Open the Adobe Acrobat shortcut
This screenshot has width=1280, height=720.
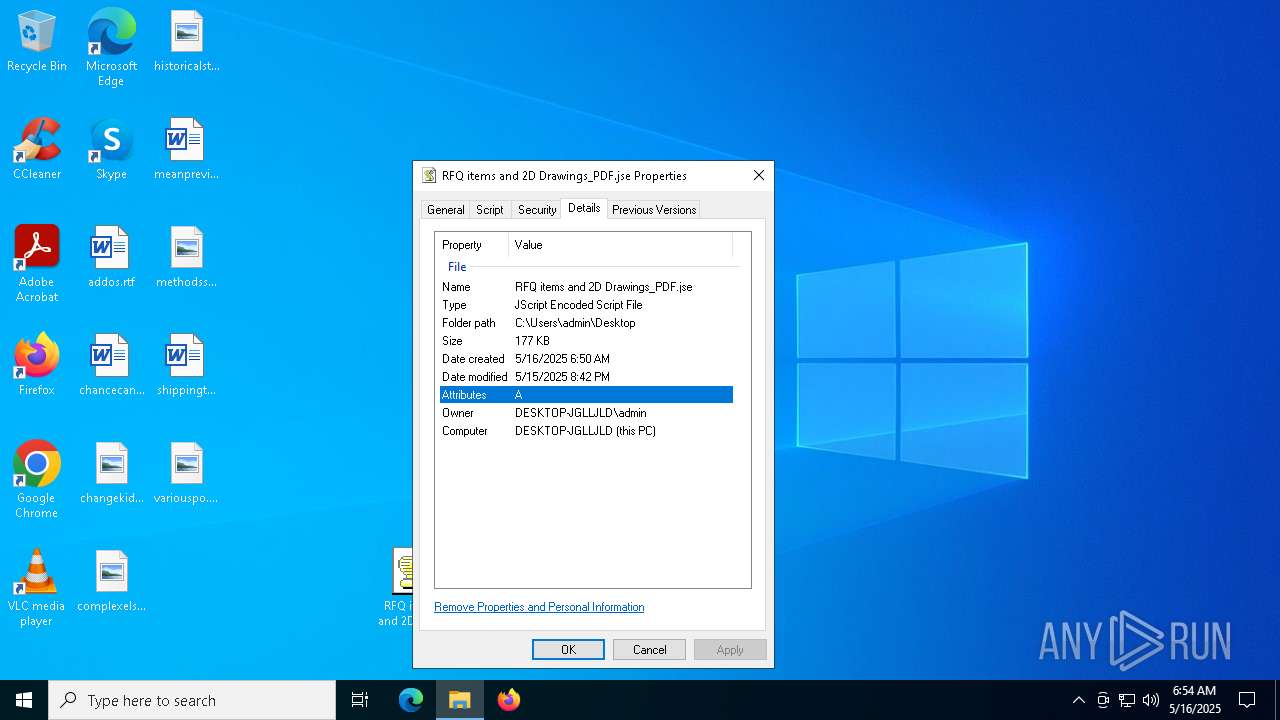coord(37,264)
